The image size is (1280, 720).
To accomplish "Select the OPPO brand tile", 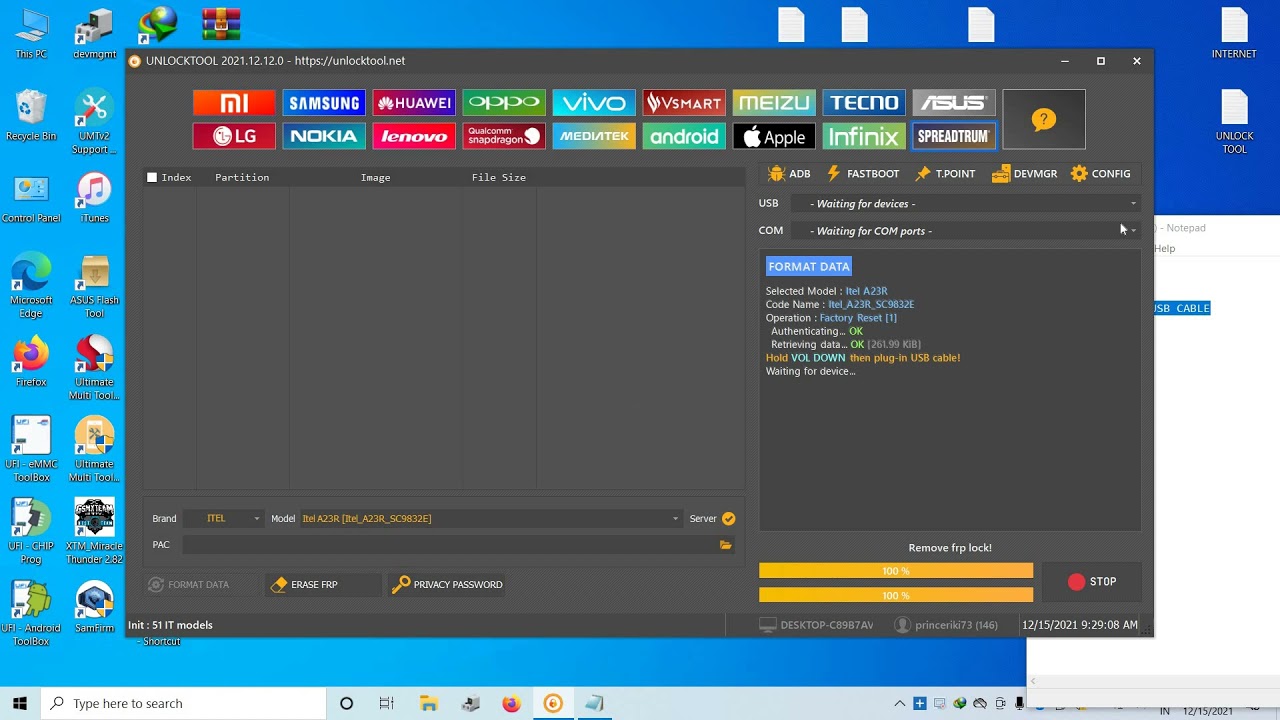I will [504, 103].
